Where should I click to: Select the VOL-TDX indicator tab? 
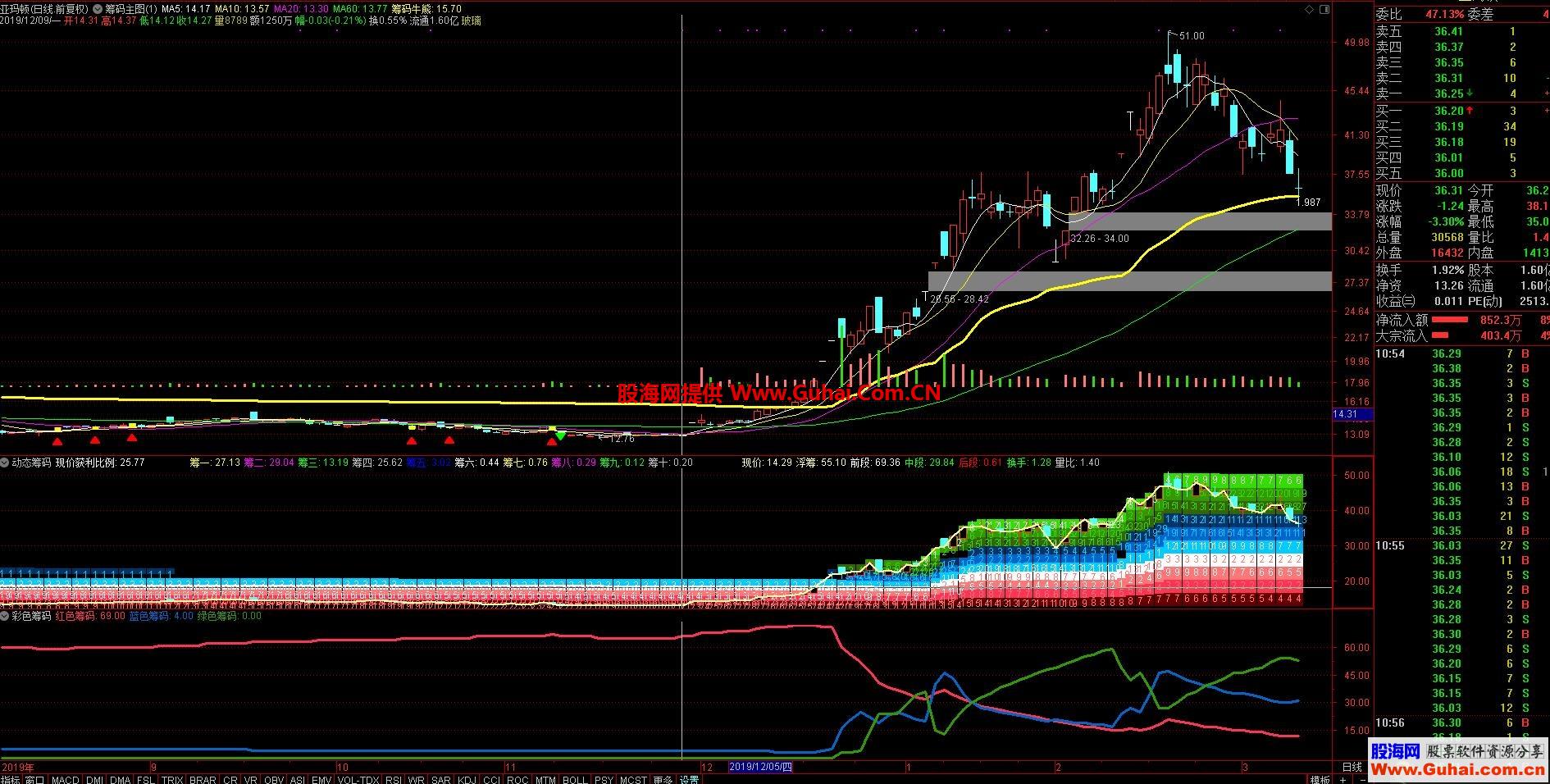coord(358,779)
